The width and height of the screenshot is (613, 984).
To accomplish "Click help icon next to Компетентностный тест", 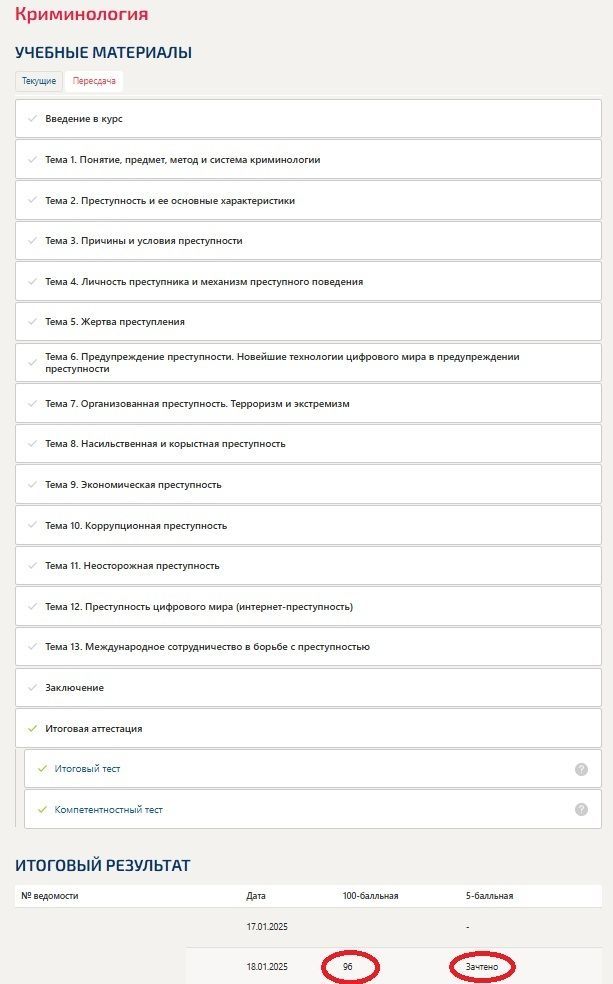I will coord(581,810).
